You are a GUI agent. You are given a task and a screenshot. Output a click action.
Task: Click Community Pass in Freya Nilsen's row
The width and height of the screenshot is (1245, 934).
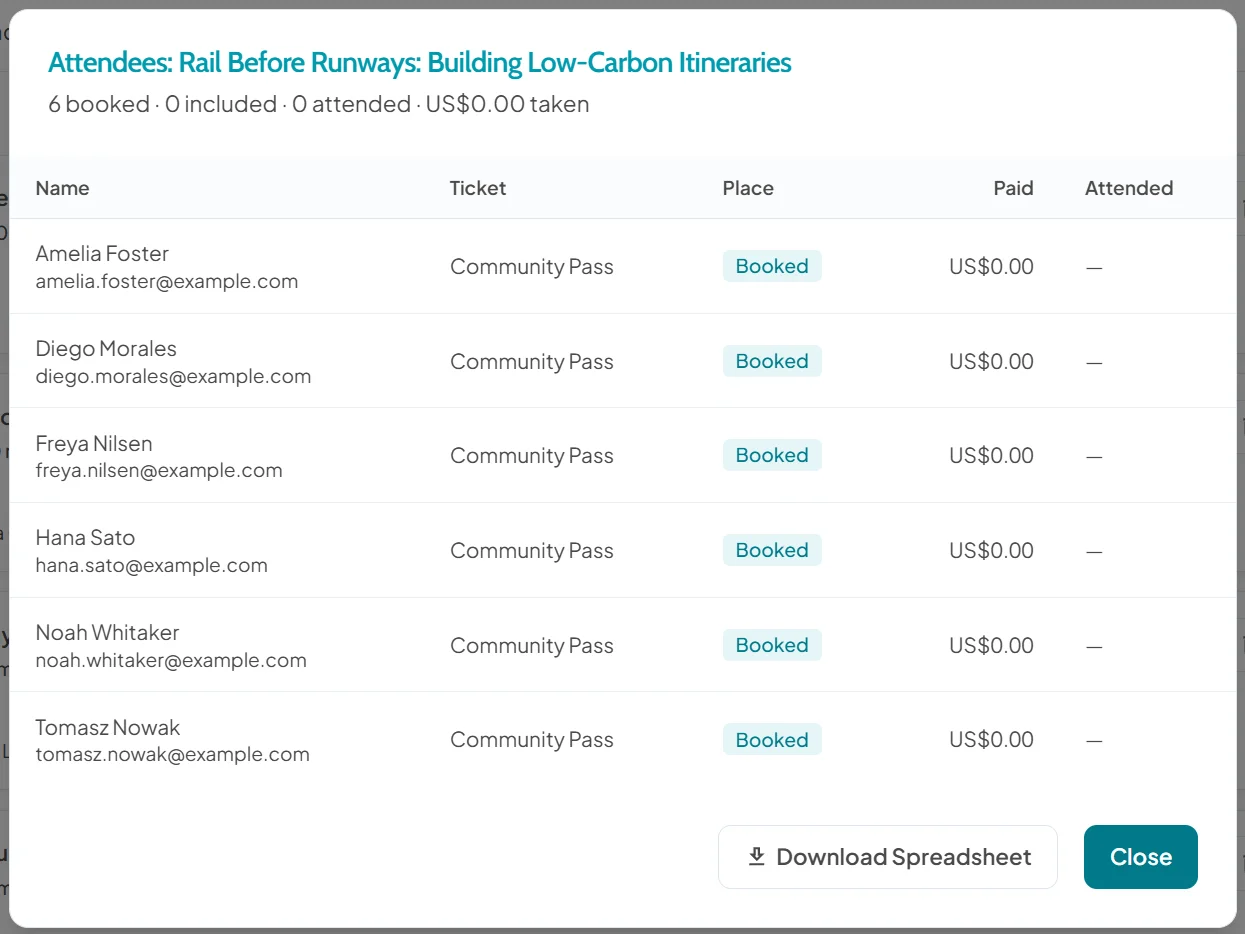click(532, 456)
